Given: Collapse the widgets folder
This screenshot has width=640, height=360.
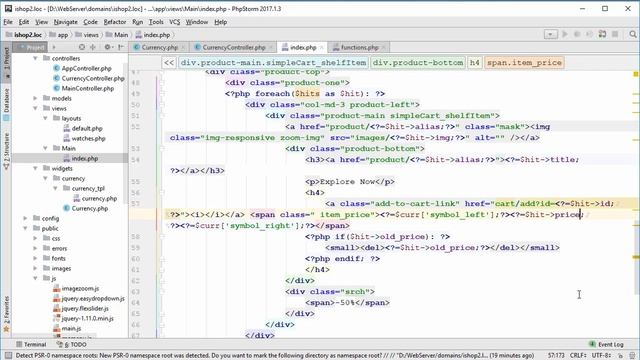Looking at the screenshot, I should coord(35,168).
